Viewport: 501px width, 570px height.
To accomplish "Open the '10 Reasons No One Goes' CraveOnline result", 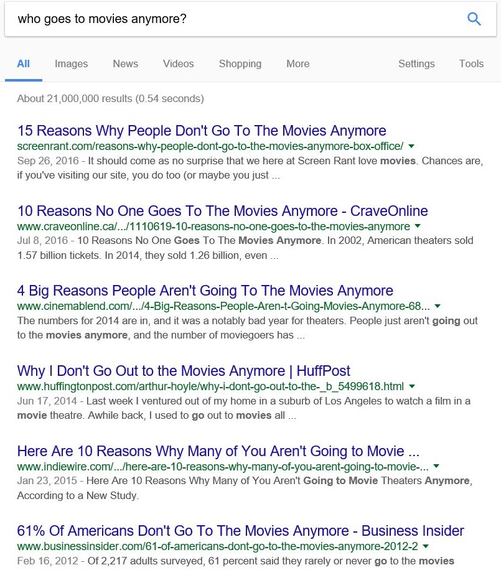I will 223,211.
